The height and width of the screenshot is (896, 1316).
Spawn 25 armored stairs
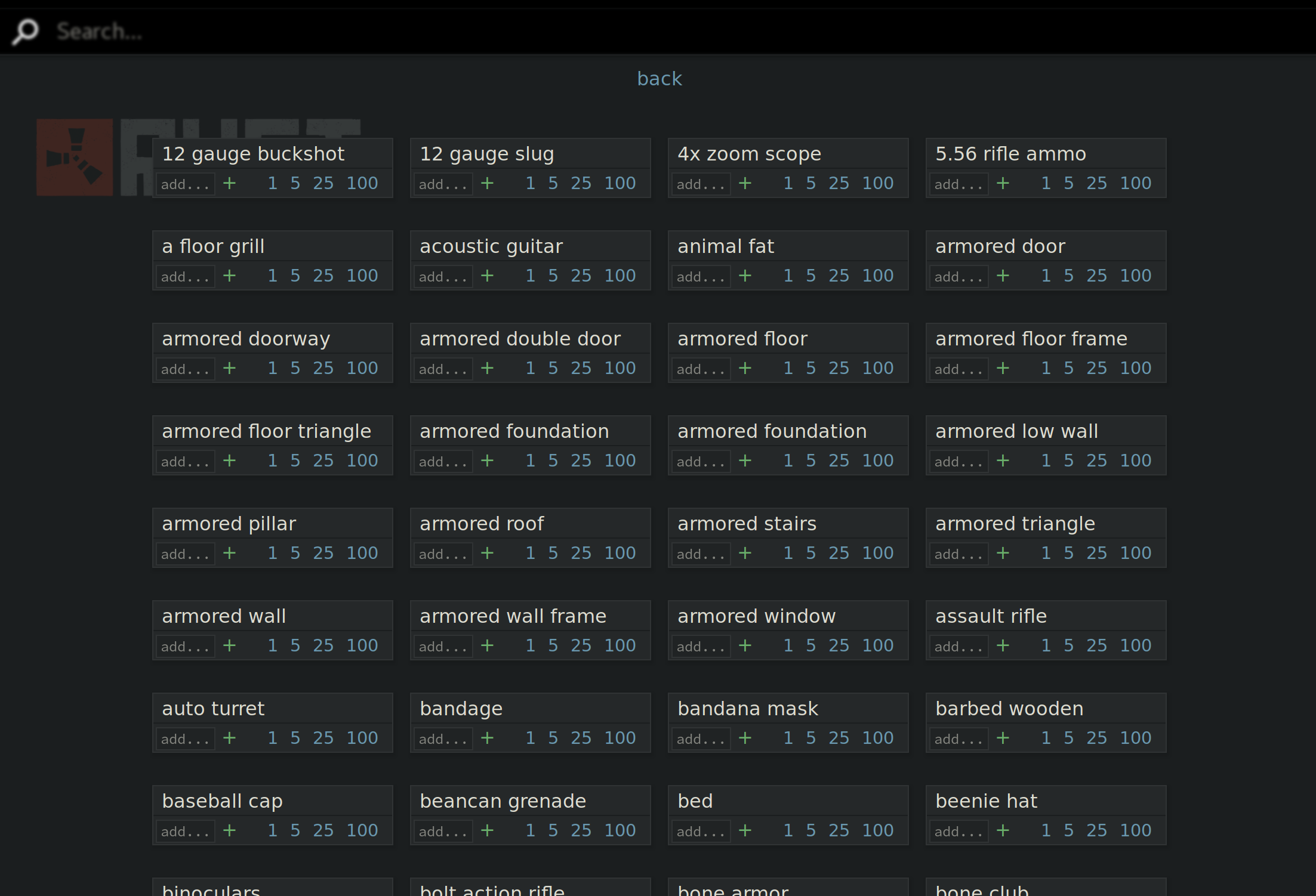[839, 553]
